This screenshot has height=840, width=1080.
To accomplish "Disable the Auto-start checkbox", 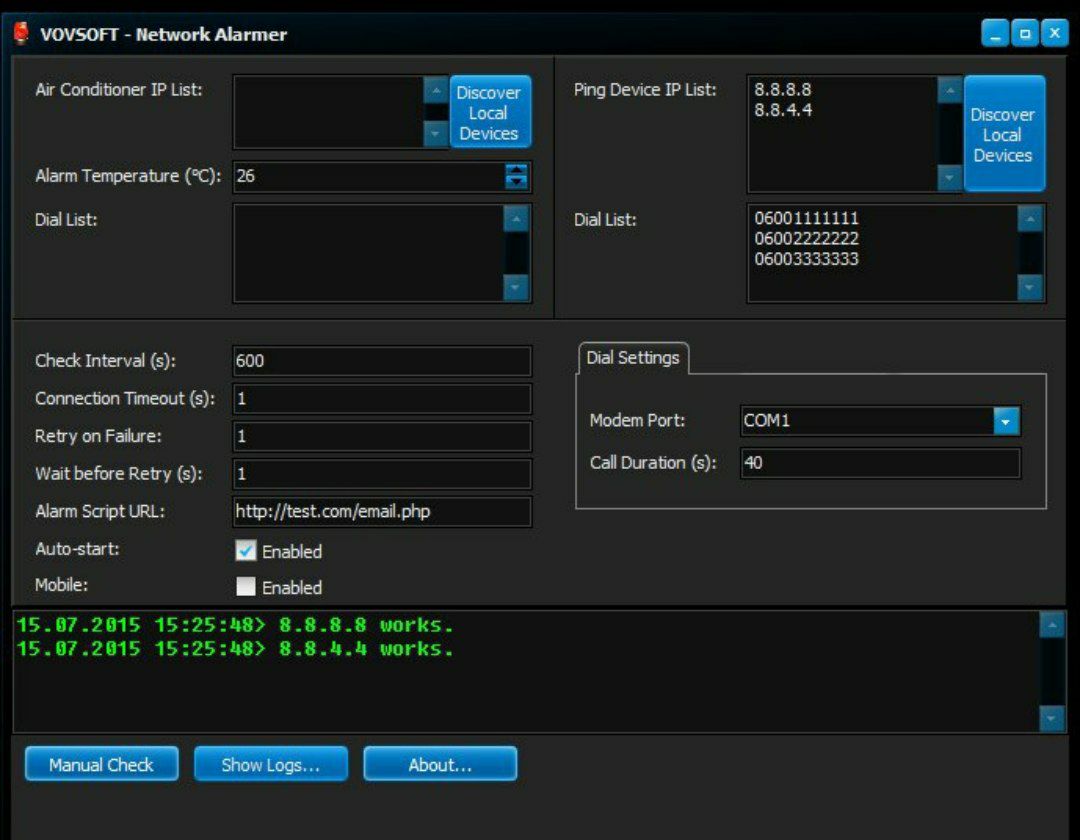I will point(246,551).
